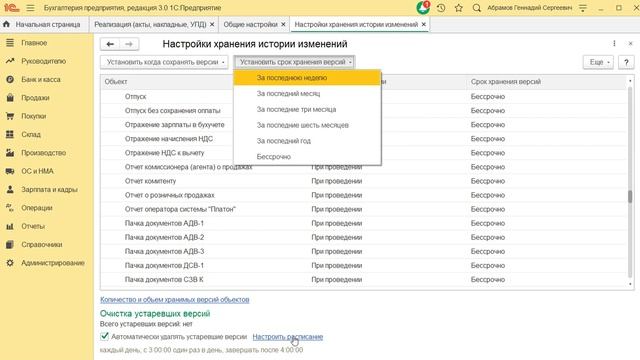
Task: Select За последнюю неделю option
Action: click(307, 78)
